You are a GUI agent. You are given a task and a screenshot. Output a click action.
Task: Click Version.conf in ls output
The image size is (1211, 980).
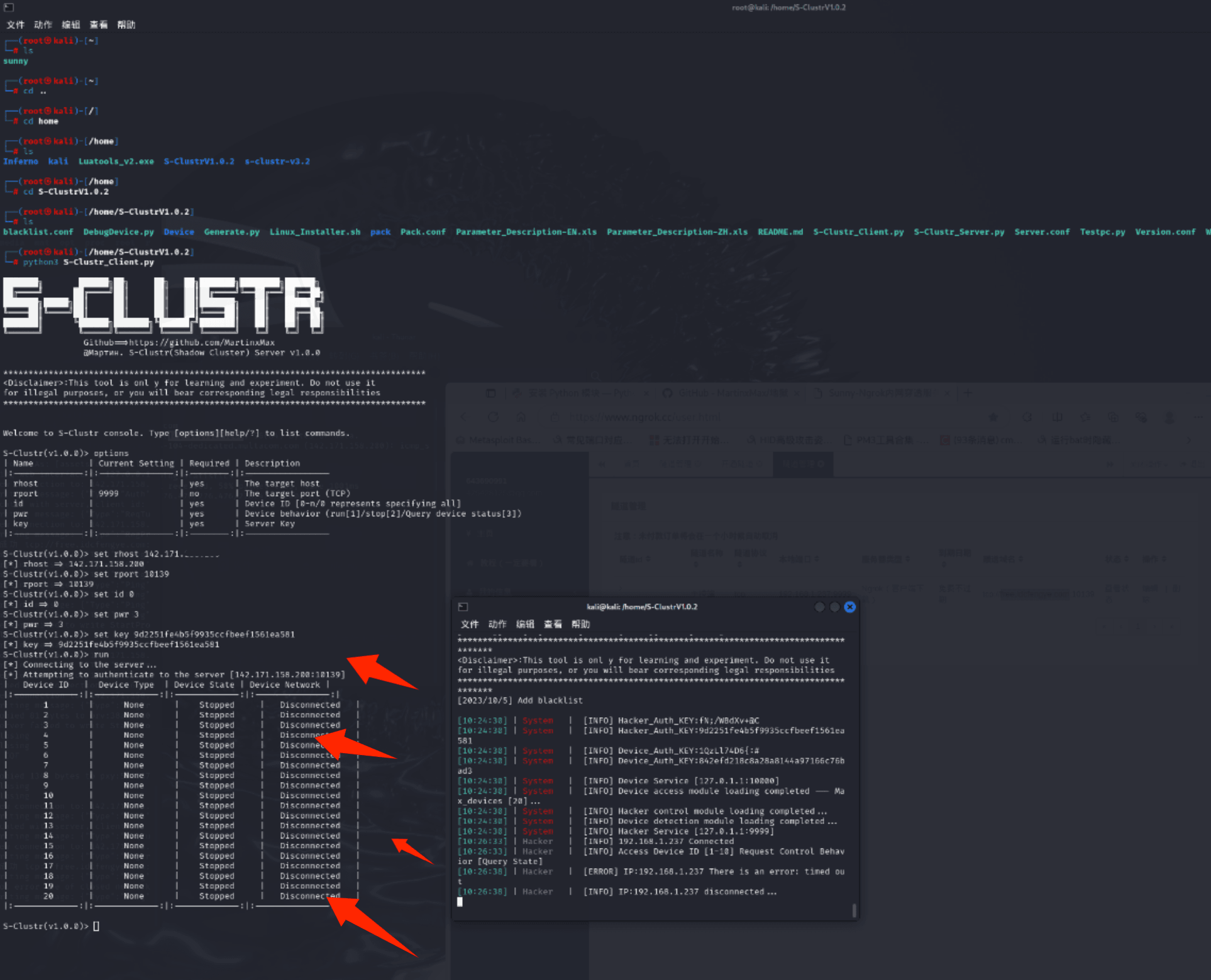(1165, 232)
